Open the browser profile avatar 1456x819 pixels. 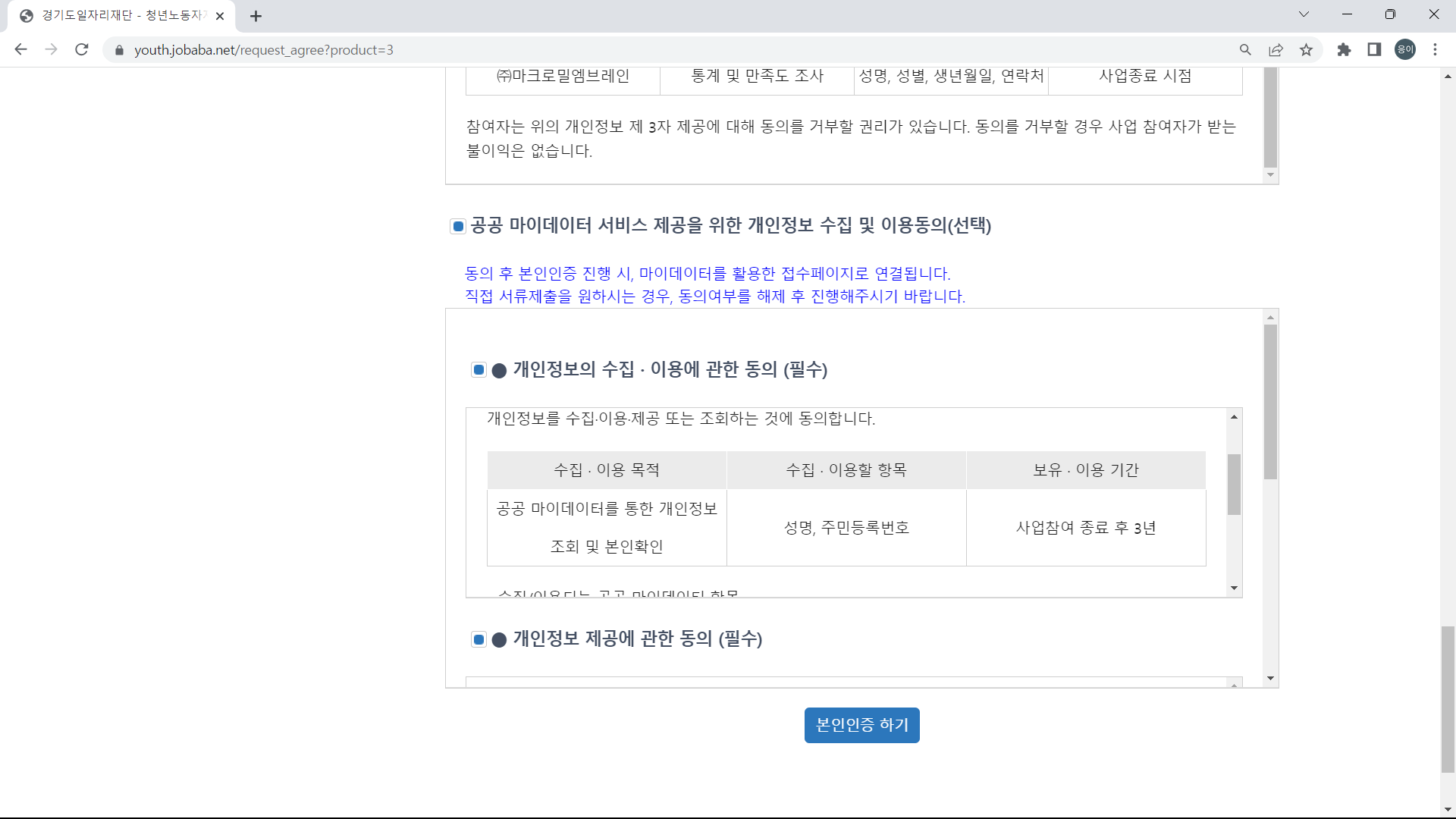click(1405, 49)
